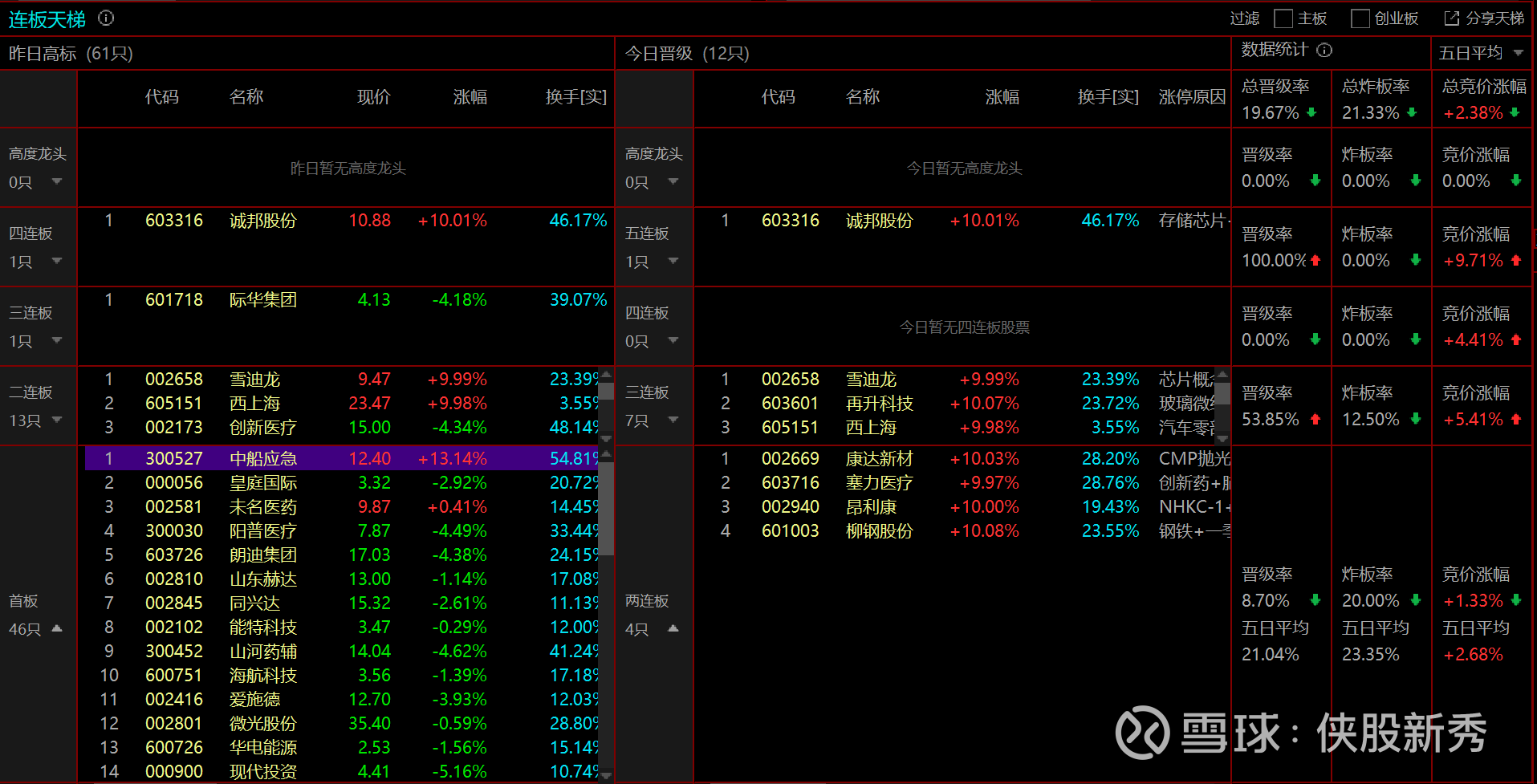This screenshot has height=784, width=1537.
Task: Expand 高度龙头 group under 今日晋级
Action: 673,181
